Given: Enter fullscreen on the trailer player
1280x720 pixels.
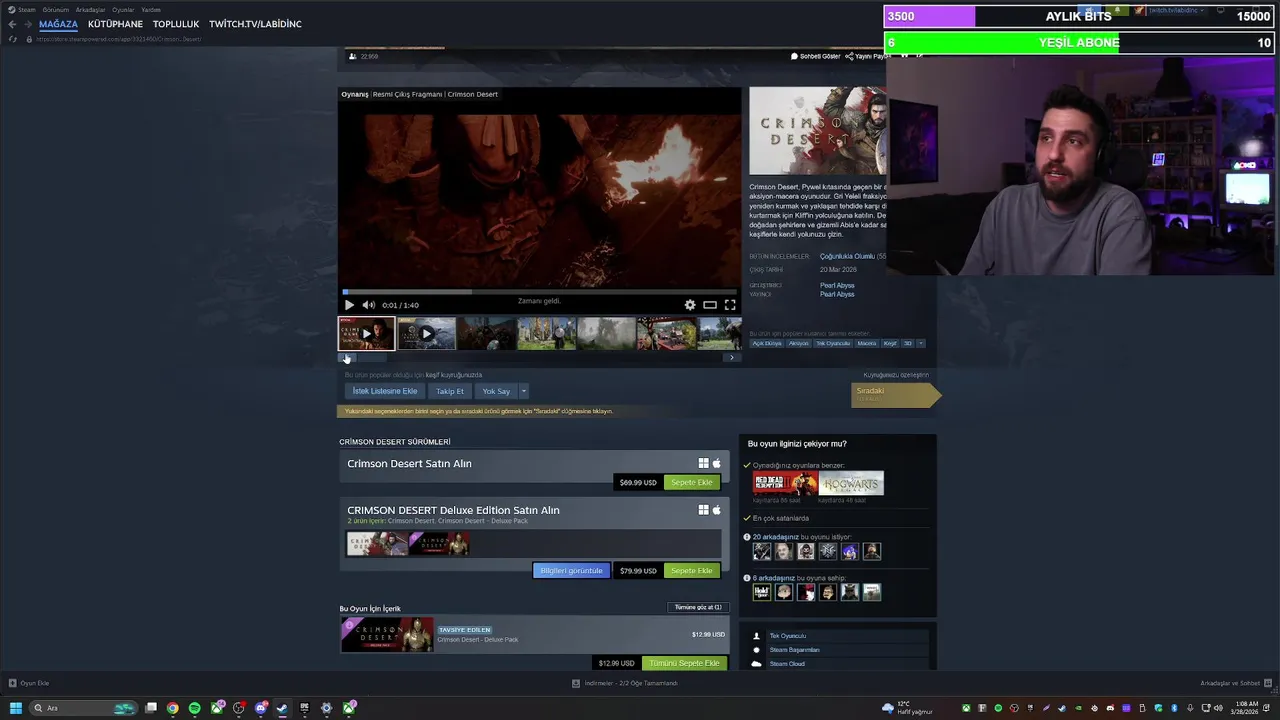Looking at the screenshot, I should coord(730,305).
